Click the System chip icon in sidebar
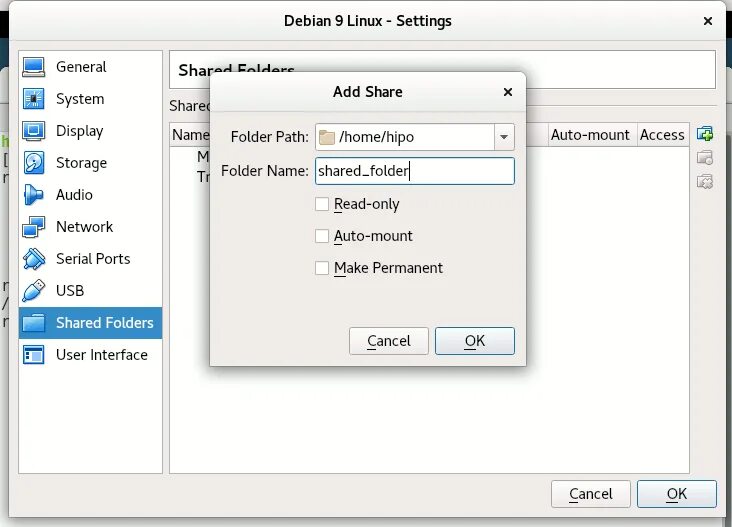Viewport: 732px width, 527px height. point(34,99)
